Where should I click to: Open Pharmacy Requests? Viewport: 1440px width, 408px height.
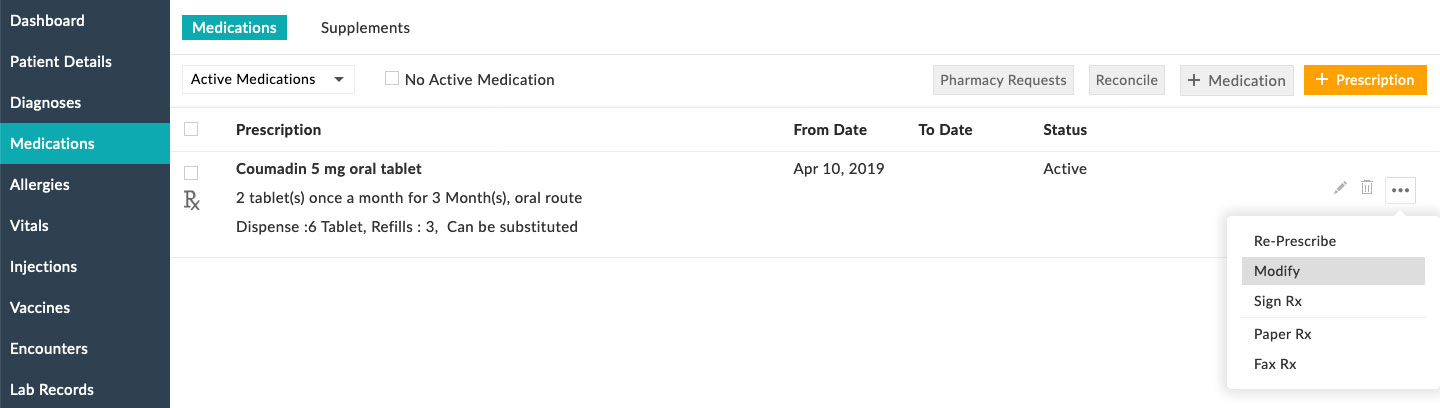click(1003, 80)
